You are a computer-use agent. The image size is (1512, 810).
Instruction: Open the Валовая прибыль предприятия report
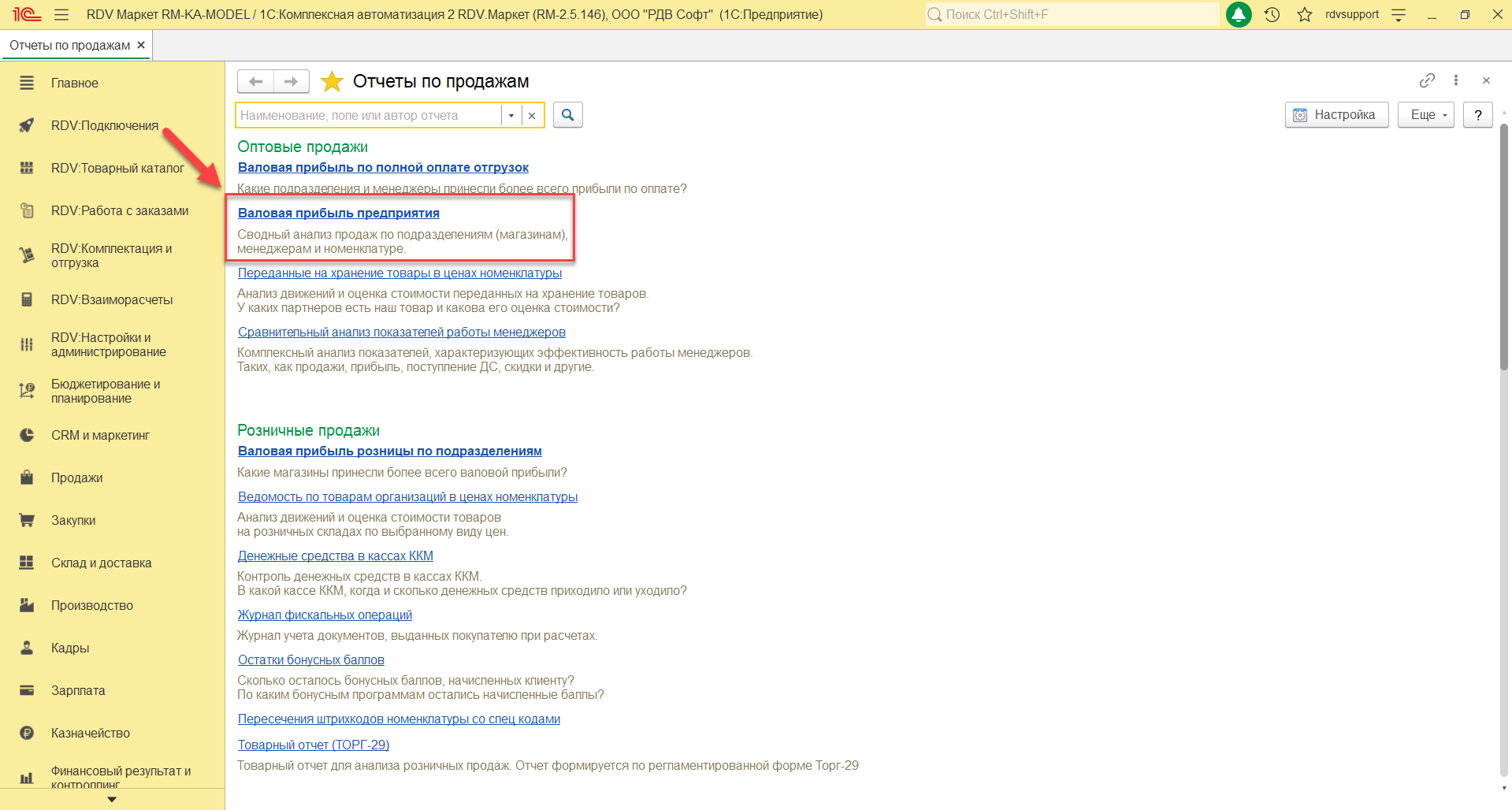click(x=339, y=213)
